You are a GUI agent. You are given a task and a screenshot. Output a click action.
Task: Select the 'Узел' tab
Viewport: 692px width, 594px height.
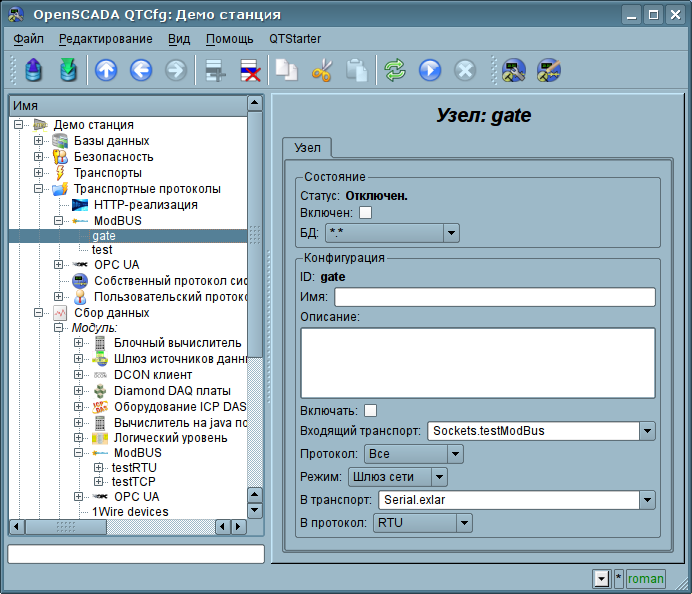307,148
